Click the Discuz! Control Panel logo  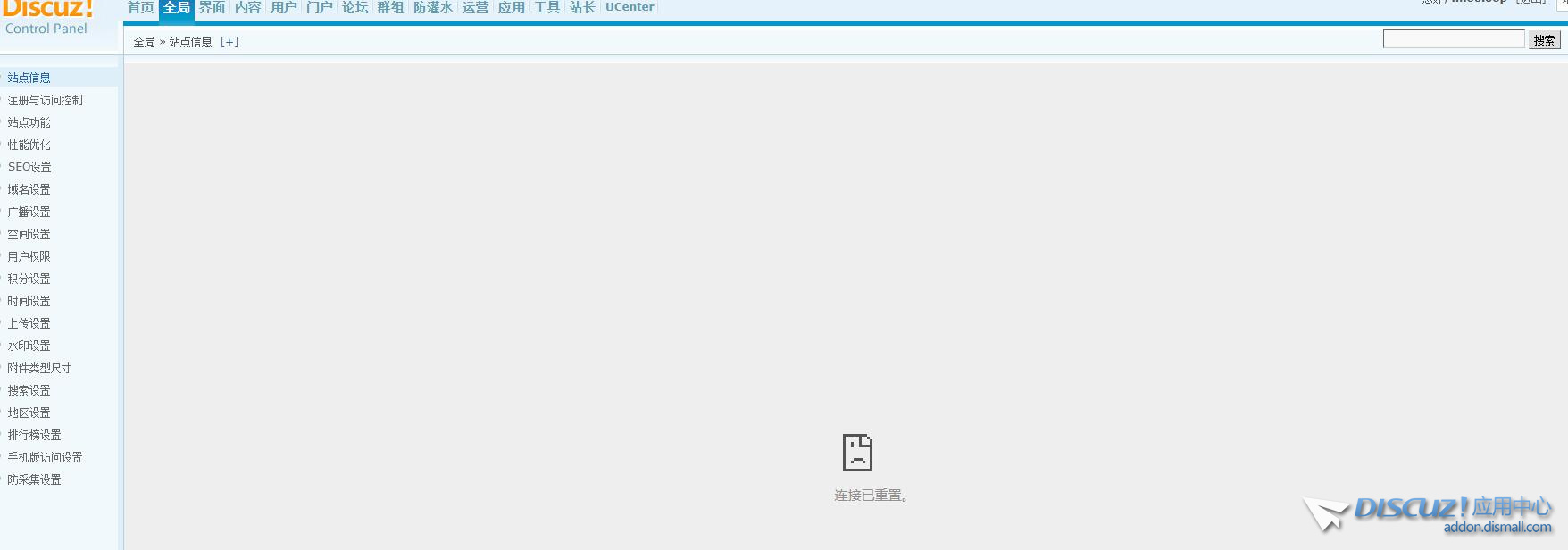pos(48,18)
